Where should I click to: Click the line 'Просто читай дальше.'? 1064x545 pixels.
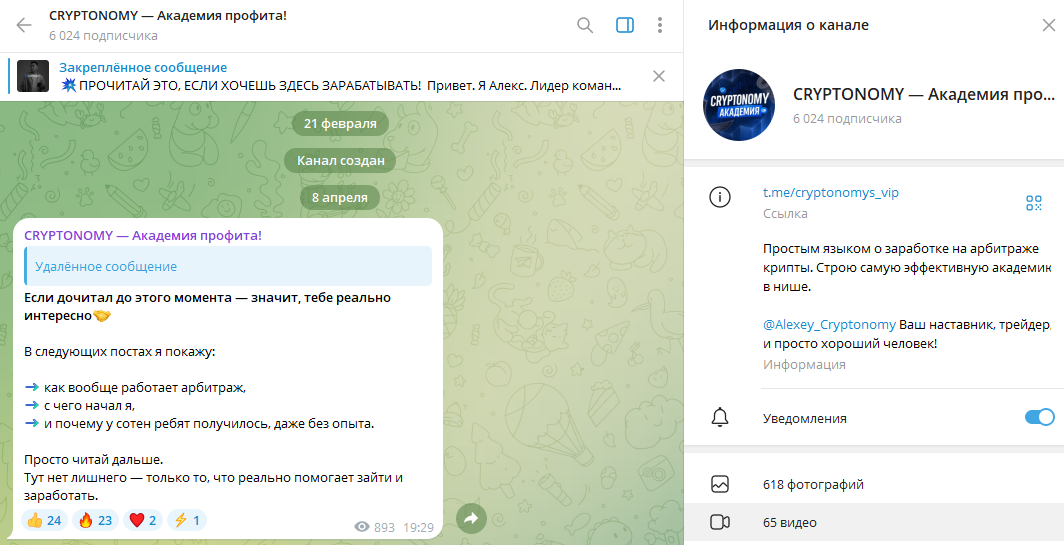click(x=94, y=459)
